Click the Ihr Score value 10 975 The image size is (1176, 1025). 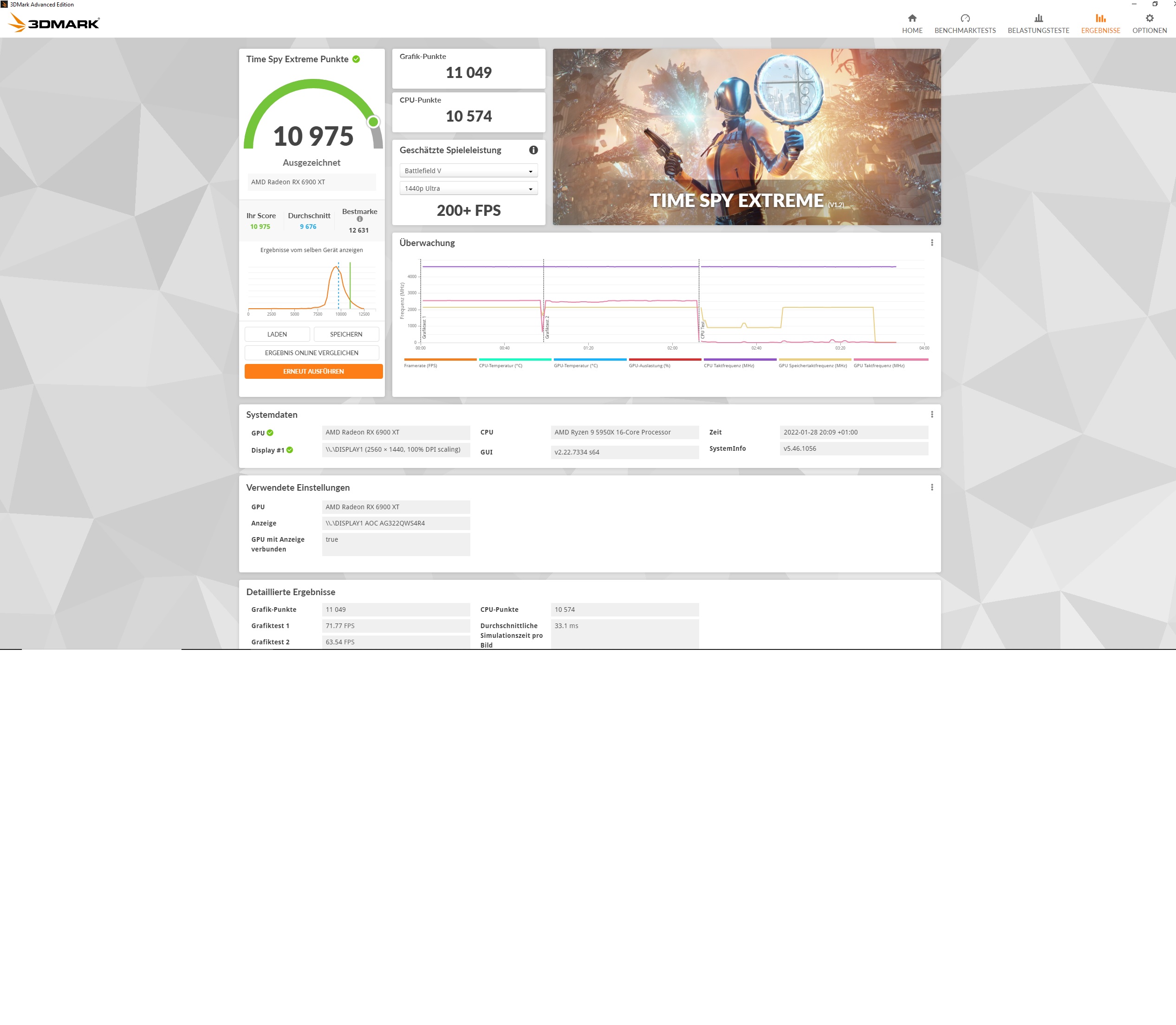[260, 227]
